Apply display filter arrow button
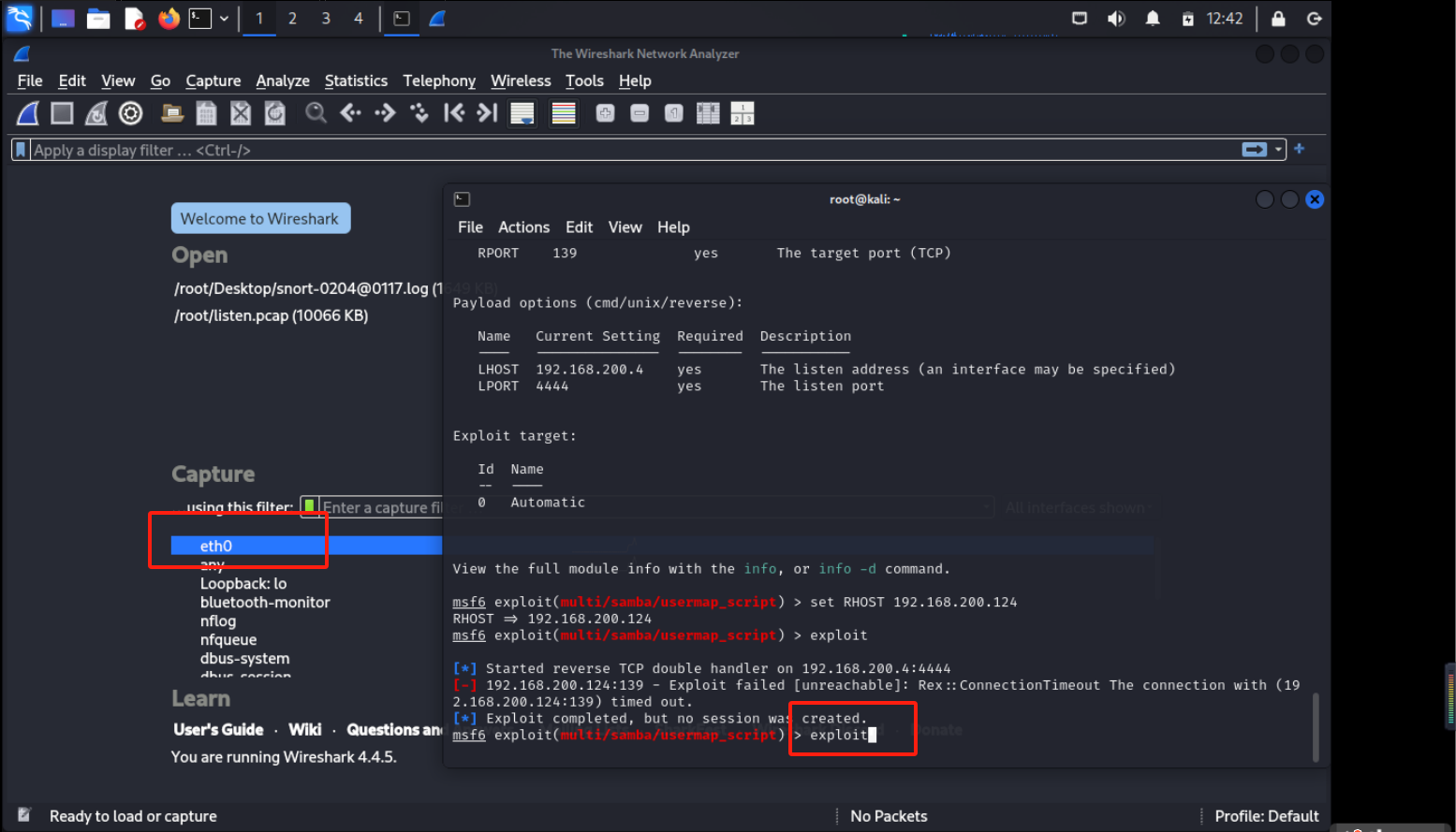Screen dimensions: 1456x832 point(1255,150)
